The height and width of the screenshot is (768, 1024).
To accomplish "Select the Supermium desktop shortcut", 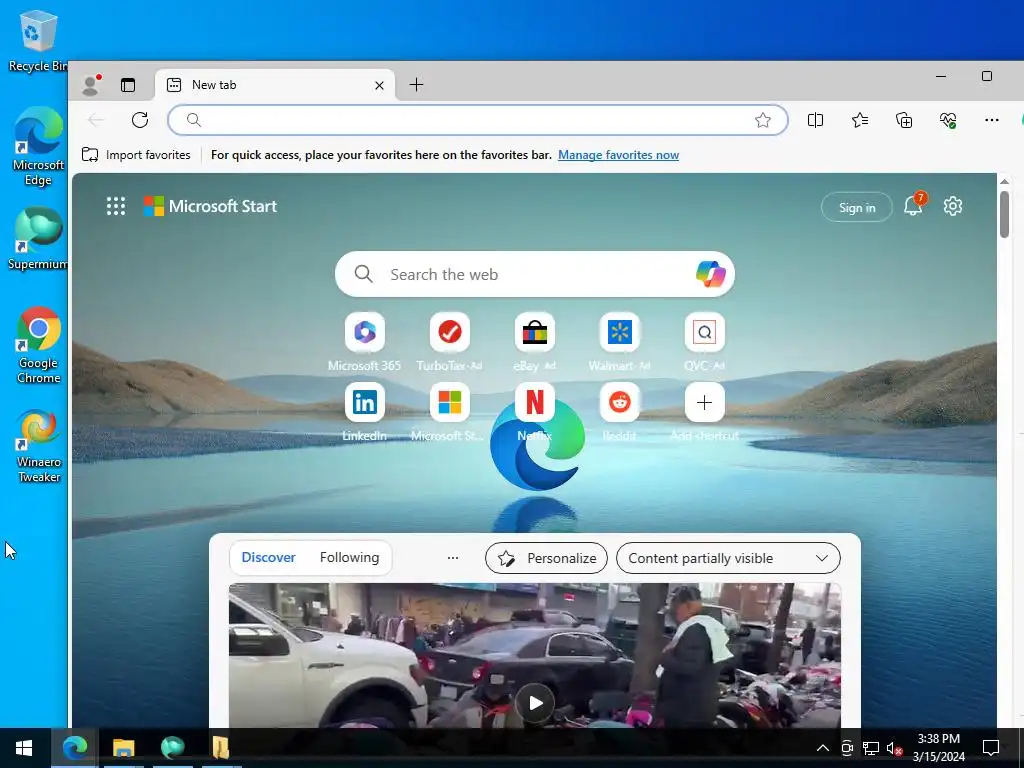I will (x=38, y=238).
